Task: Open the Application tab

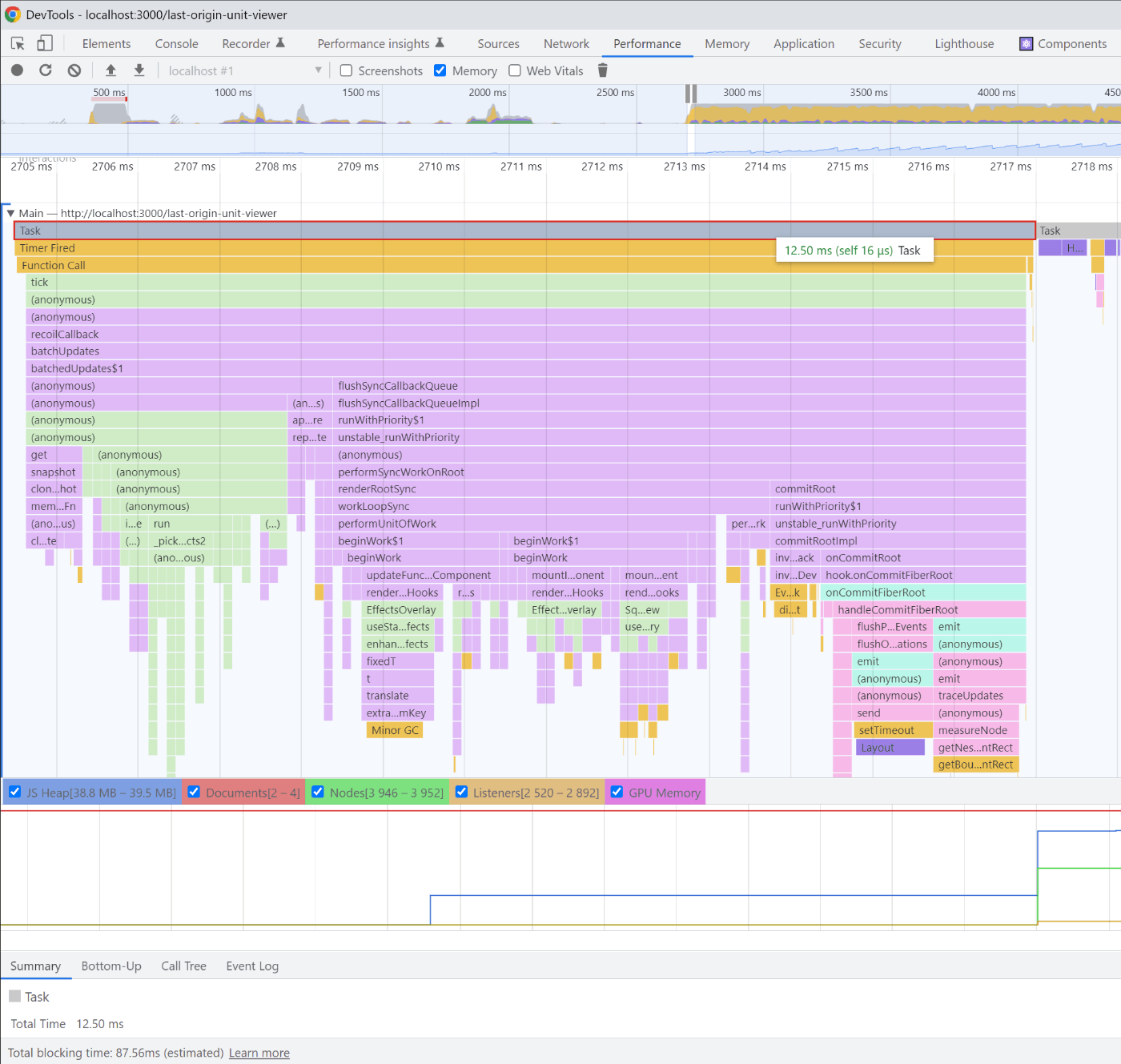Action: 804,43
